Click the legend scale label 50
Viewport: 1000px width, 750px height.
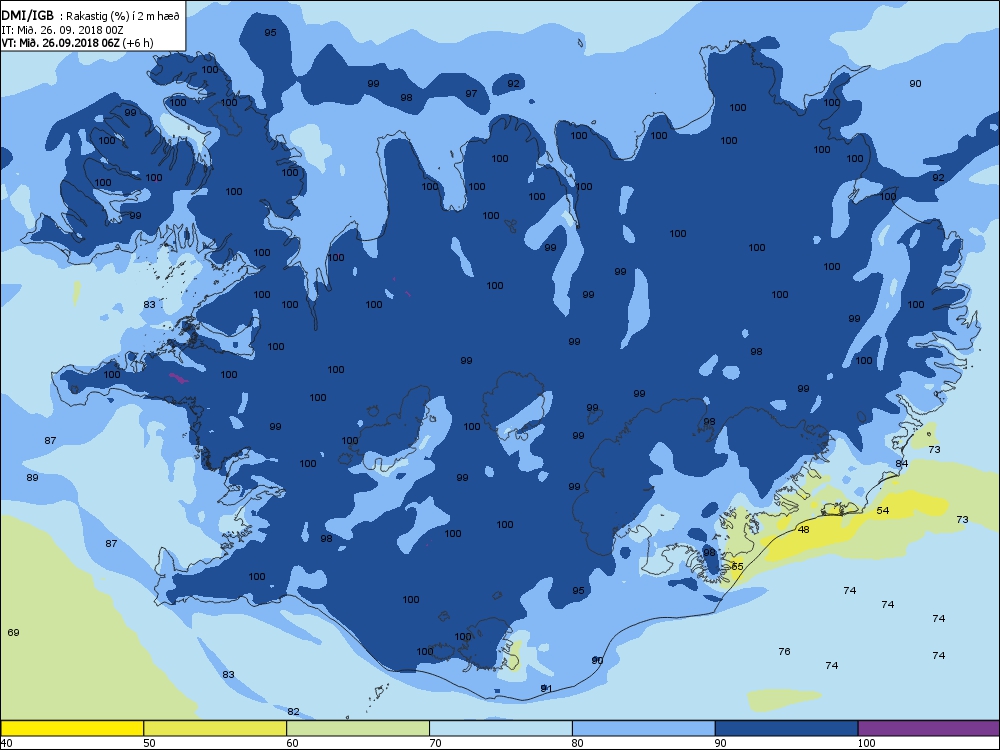pyautogui.click(x=149, y=743)
